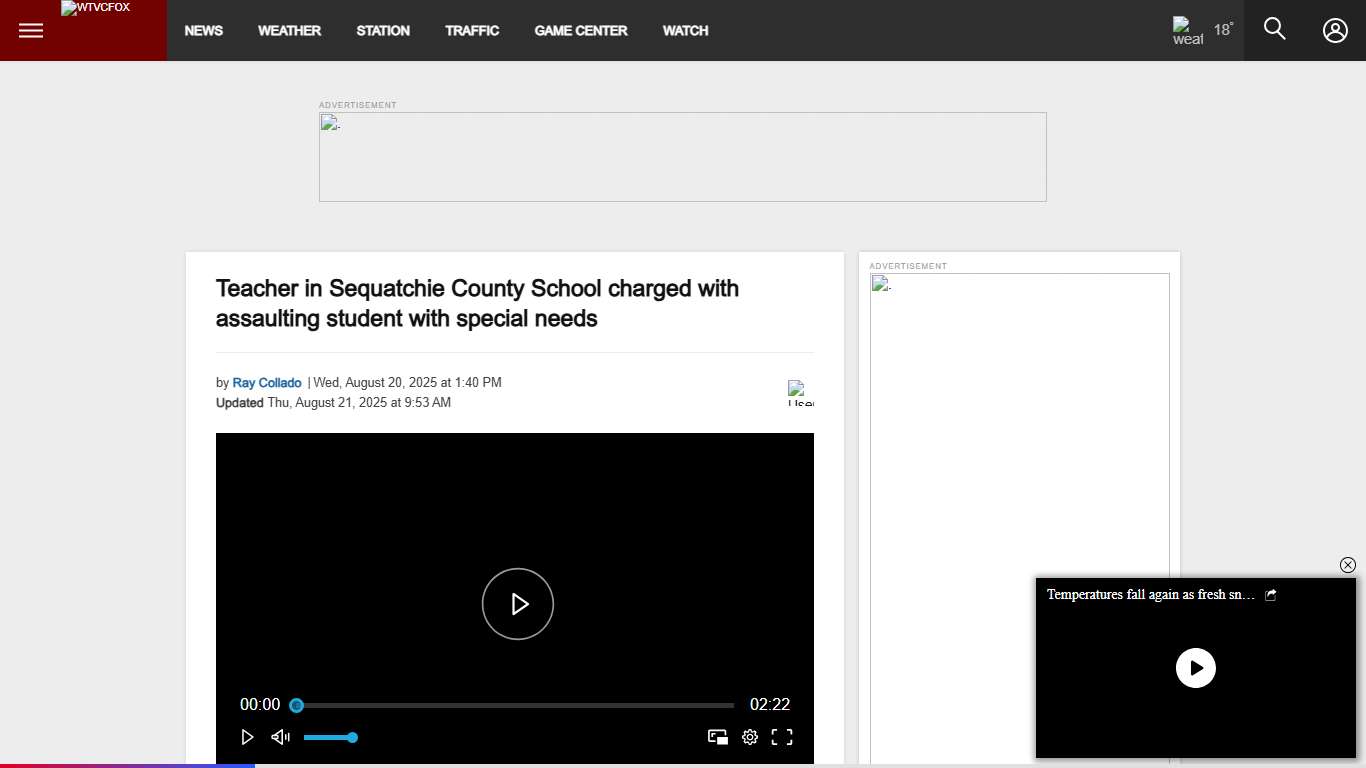The image size is (1366, 768).
Task: Play the floating video in the corner
Action: (x=1196, y=668)
